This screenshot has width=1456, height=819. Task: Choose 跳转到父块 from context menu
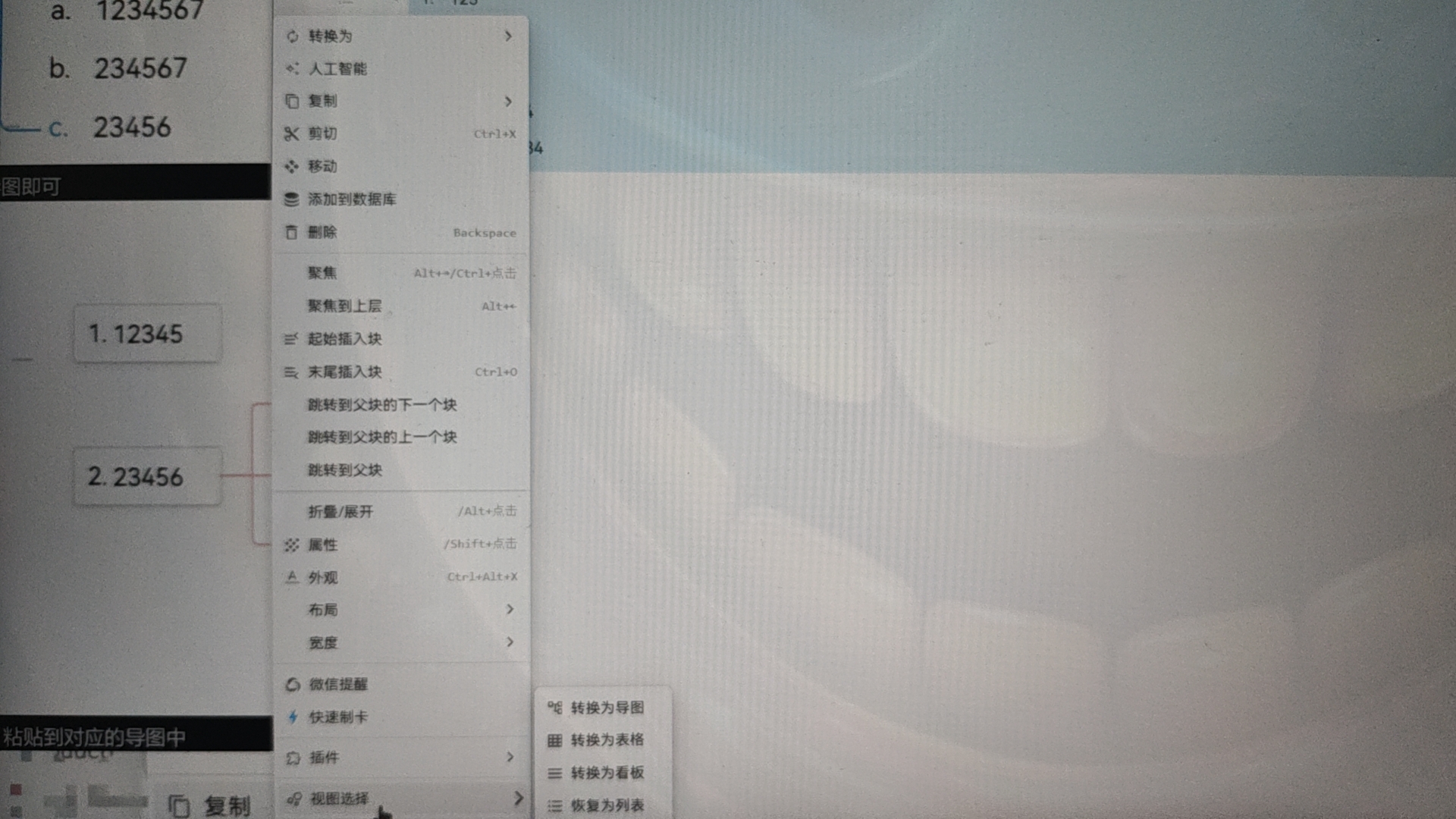pos(345,470)
